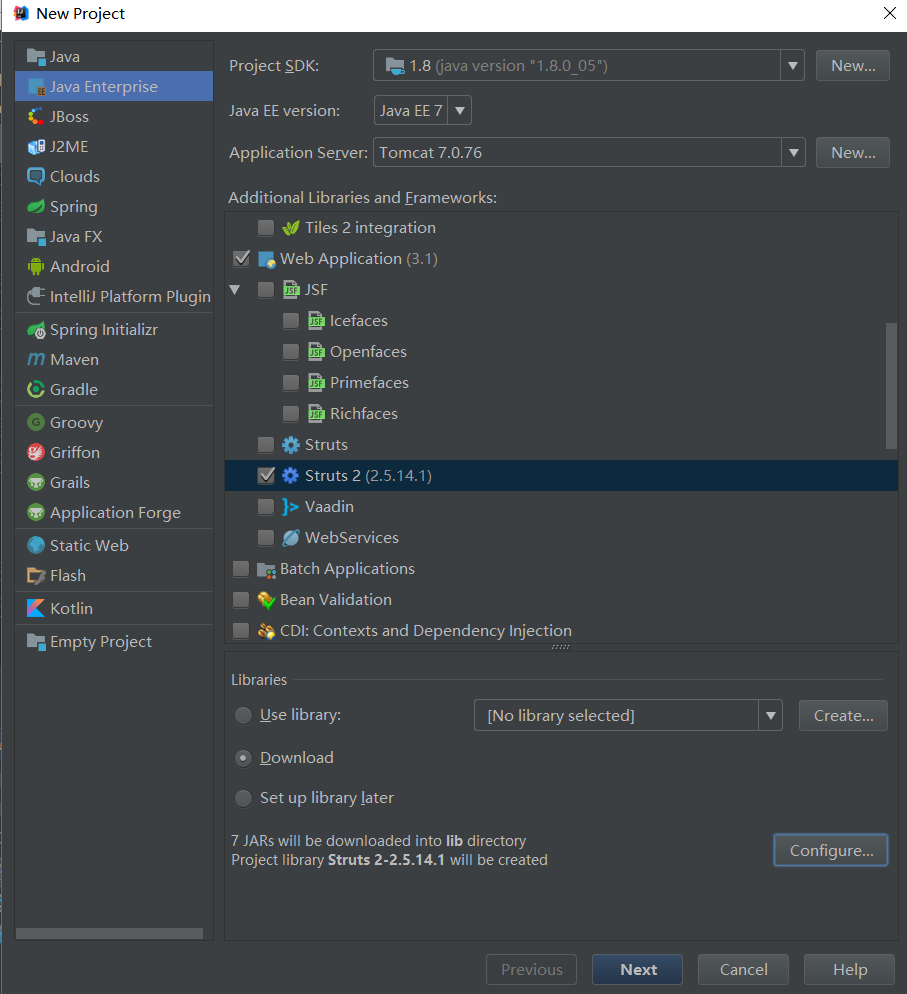Viewport: 907px width, 994px height.
Task: Check the JSF framework checkbox
Action: point(266,290)
